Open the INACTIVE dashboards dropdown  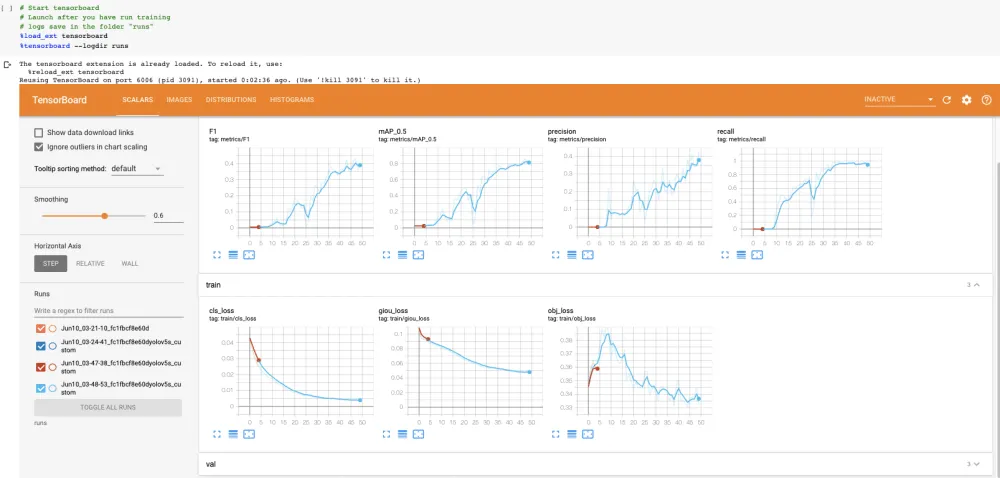899,99
